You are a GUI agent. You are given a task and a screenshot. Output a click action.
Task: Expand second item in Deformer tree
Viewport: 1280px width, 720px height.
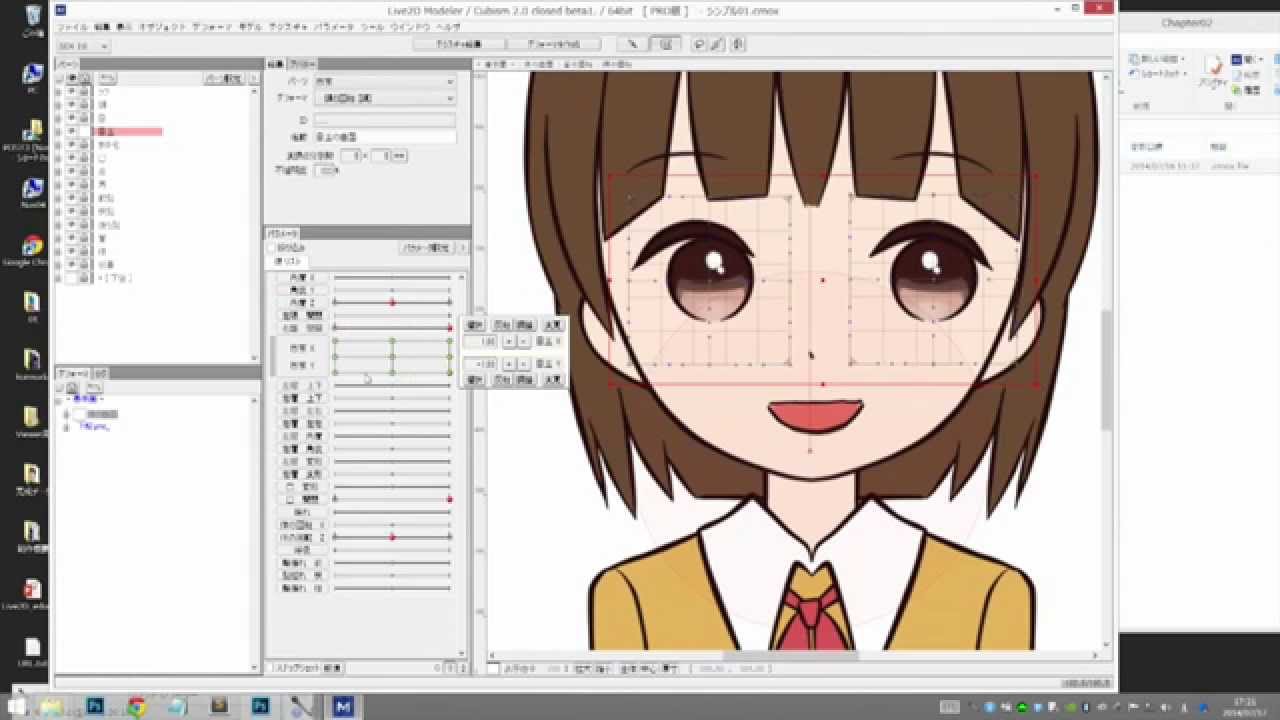coord(67,413)
